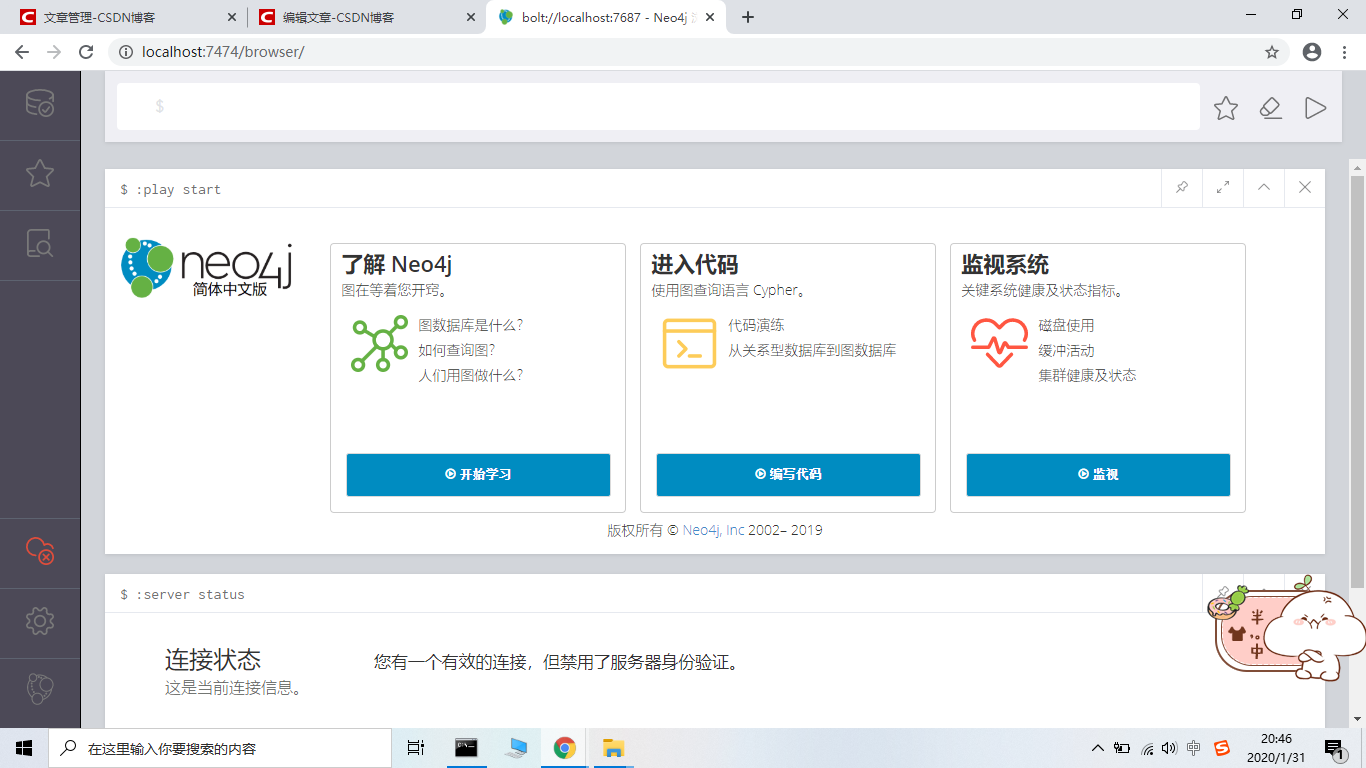Click '缓冲活动' text
This screenshot has height=768, width=1366.
pyautogui.click(x=1066, y=350)
